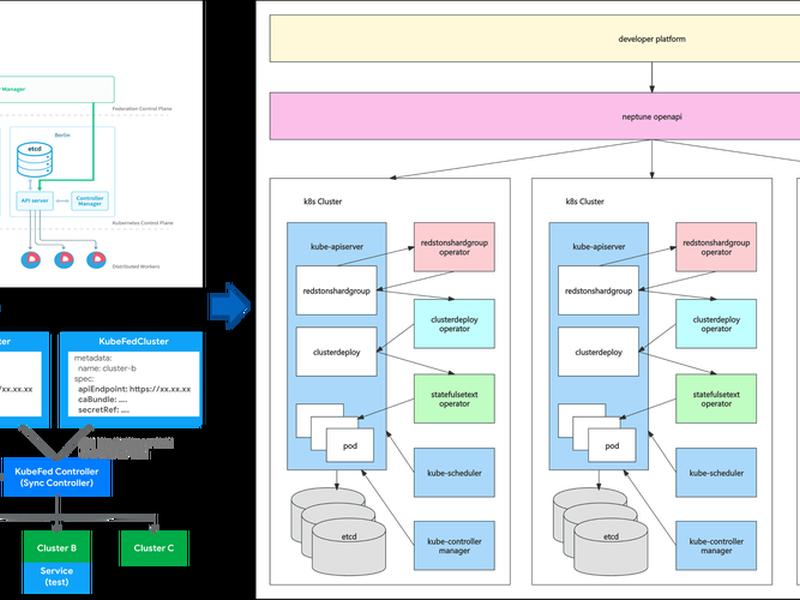Click the secretRef line in cluster-b card

[x=104, y=409]
